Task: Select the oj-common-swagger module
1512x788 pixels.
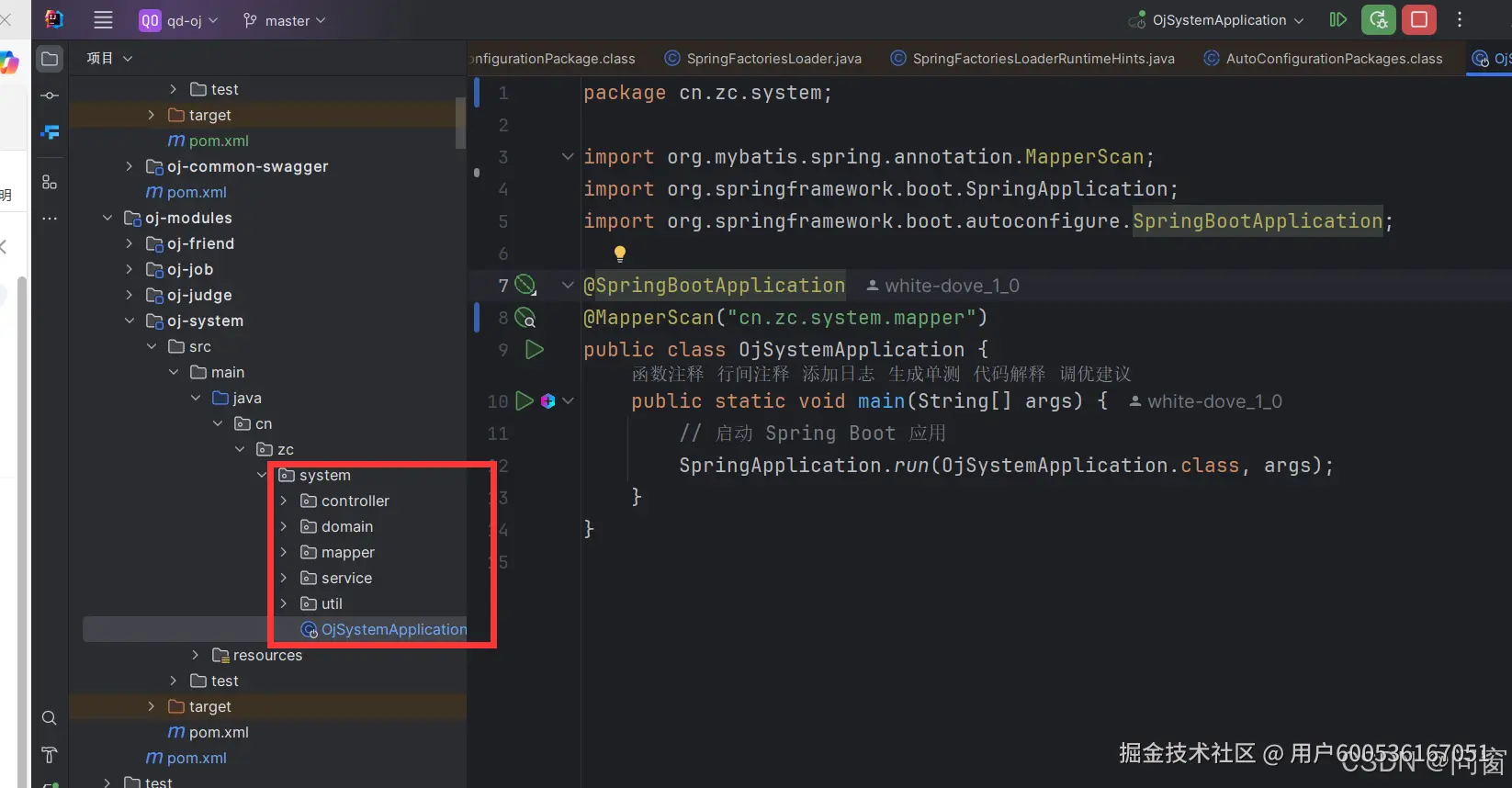Action: pos(237,166)
